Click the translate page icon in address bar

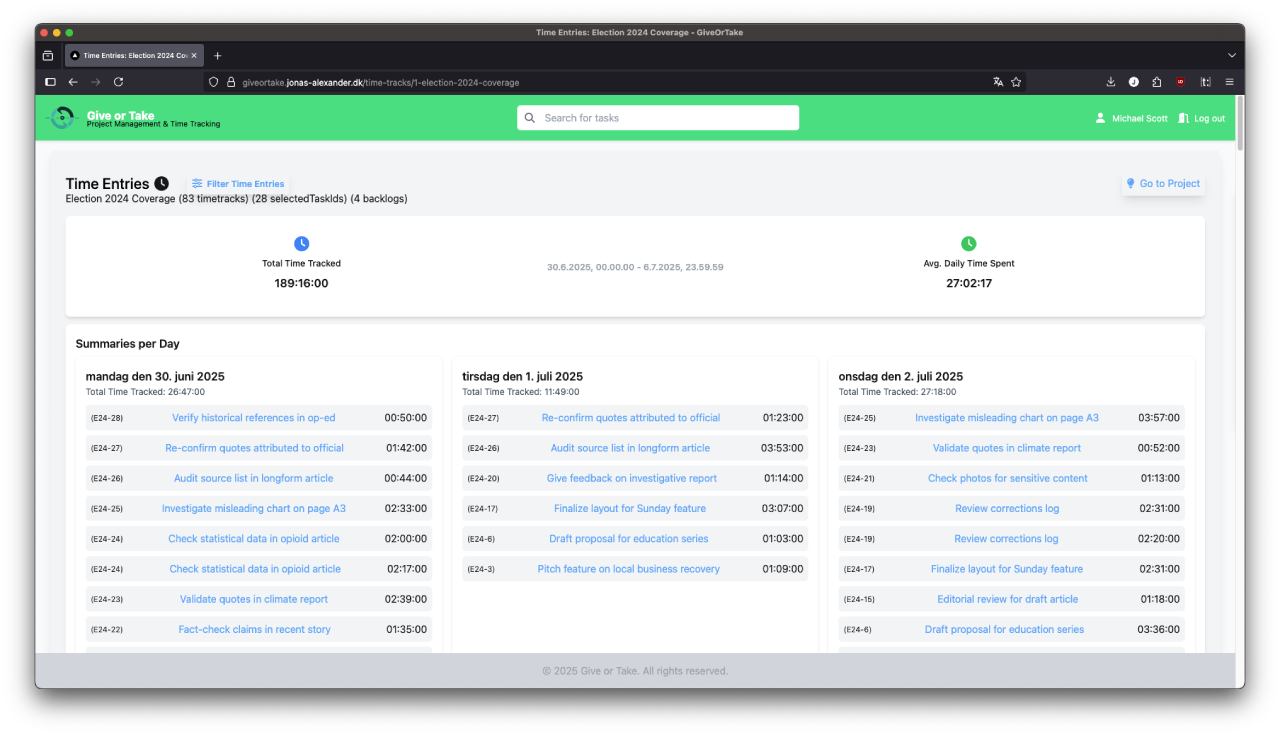point(998,82)
